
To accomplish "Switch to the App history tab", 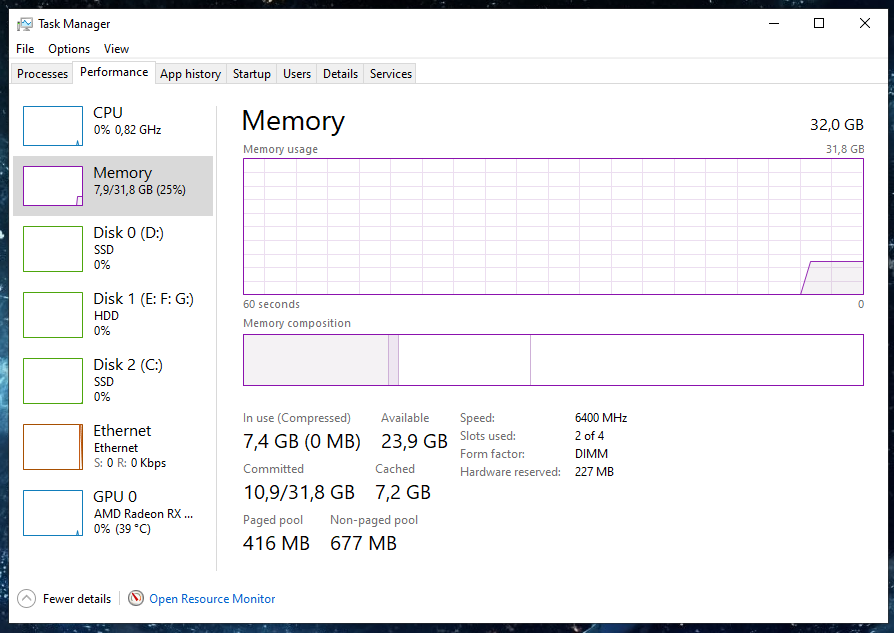I will 190,74.
